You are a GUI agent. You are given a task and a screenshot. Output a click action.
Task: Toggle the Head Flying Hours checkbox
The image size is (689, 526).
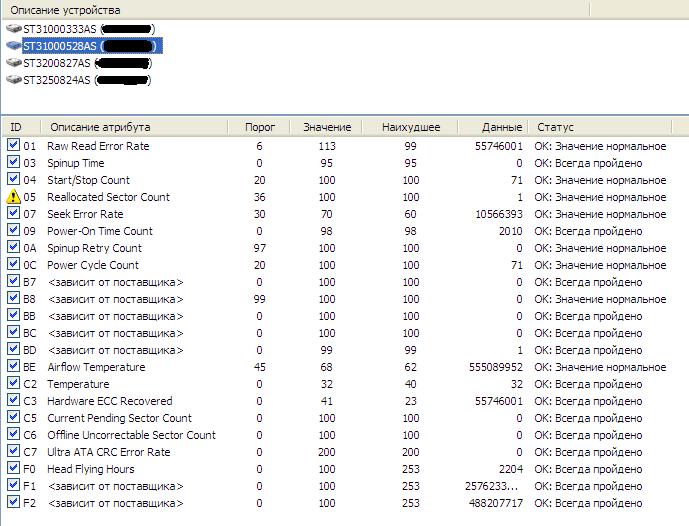coord(13,468)
